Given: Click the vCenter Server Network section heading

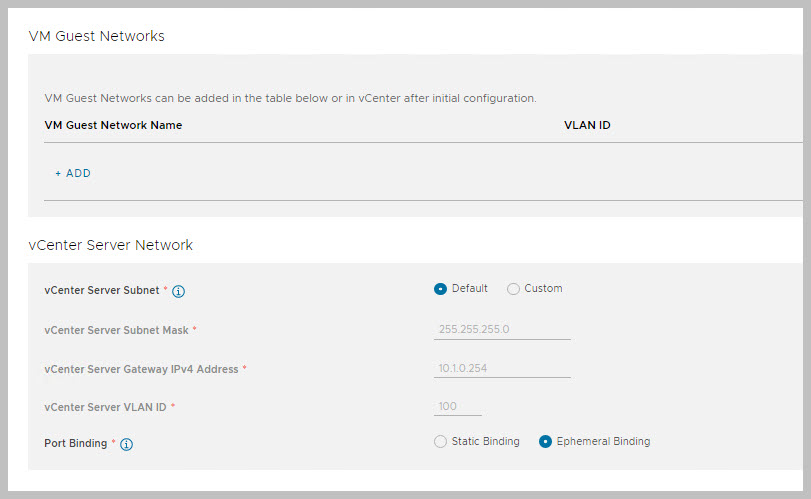Looking at the screenshot, I should (x=113, y=245).
